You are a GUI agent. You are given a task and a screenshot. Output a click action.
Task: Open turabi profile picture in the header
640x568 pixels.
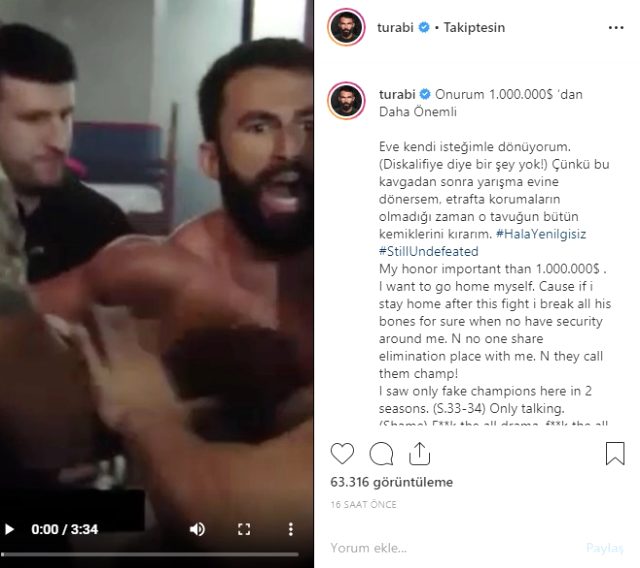click(x=346, y=27)
